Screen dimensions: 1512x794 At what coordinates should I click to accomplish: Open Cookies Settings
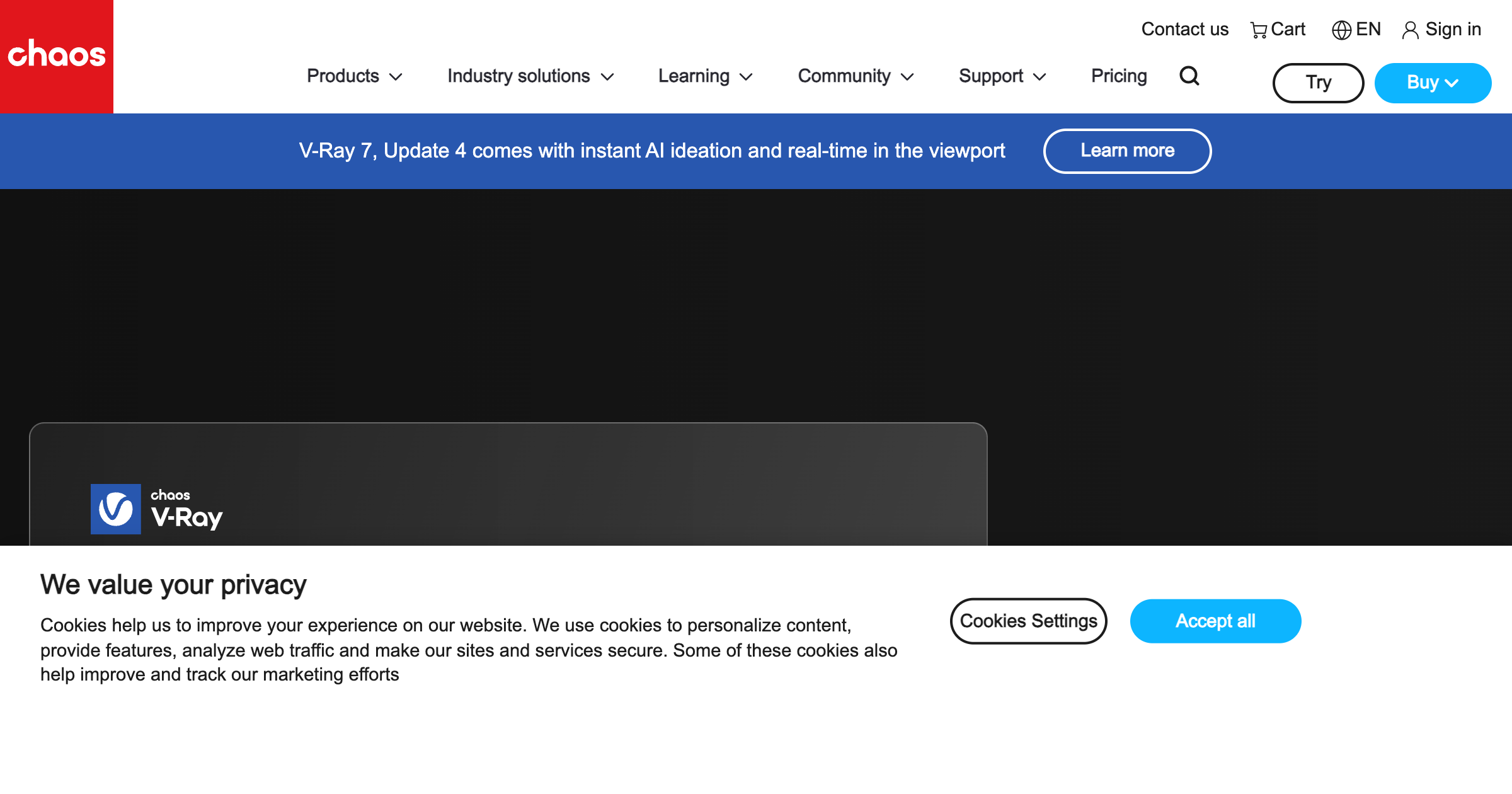click(1028, 621)
